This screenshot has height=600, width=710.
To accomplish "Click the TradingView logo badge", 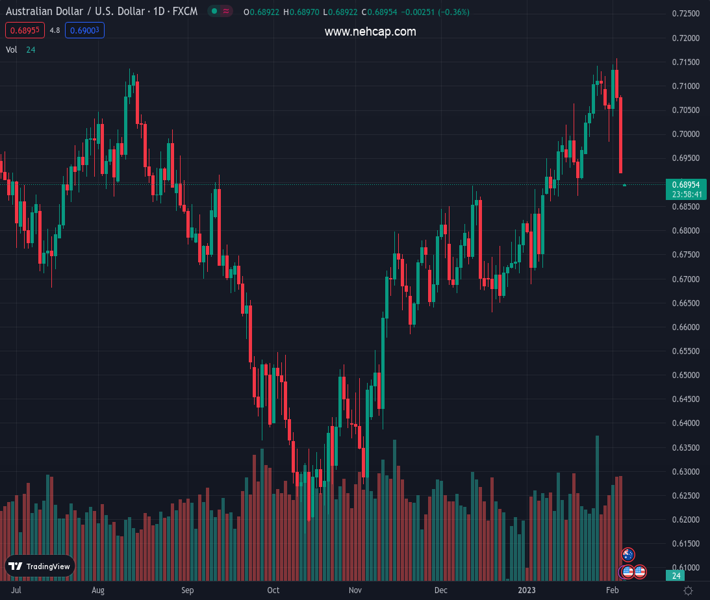I will point(40,566).
